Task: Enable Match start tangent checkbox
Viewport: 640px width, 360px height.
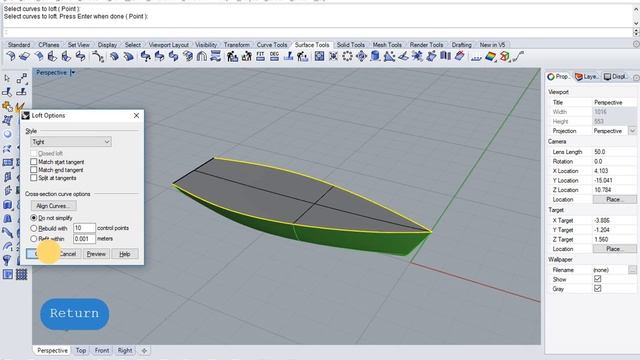Action: click(34, 162)
